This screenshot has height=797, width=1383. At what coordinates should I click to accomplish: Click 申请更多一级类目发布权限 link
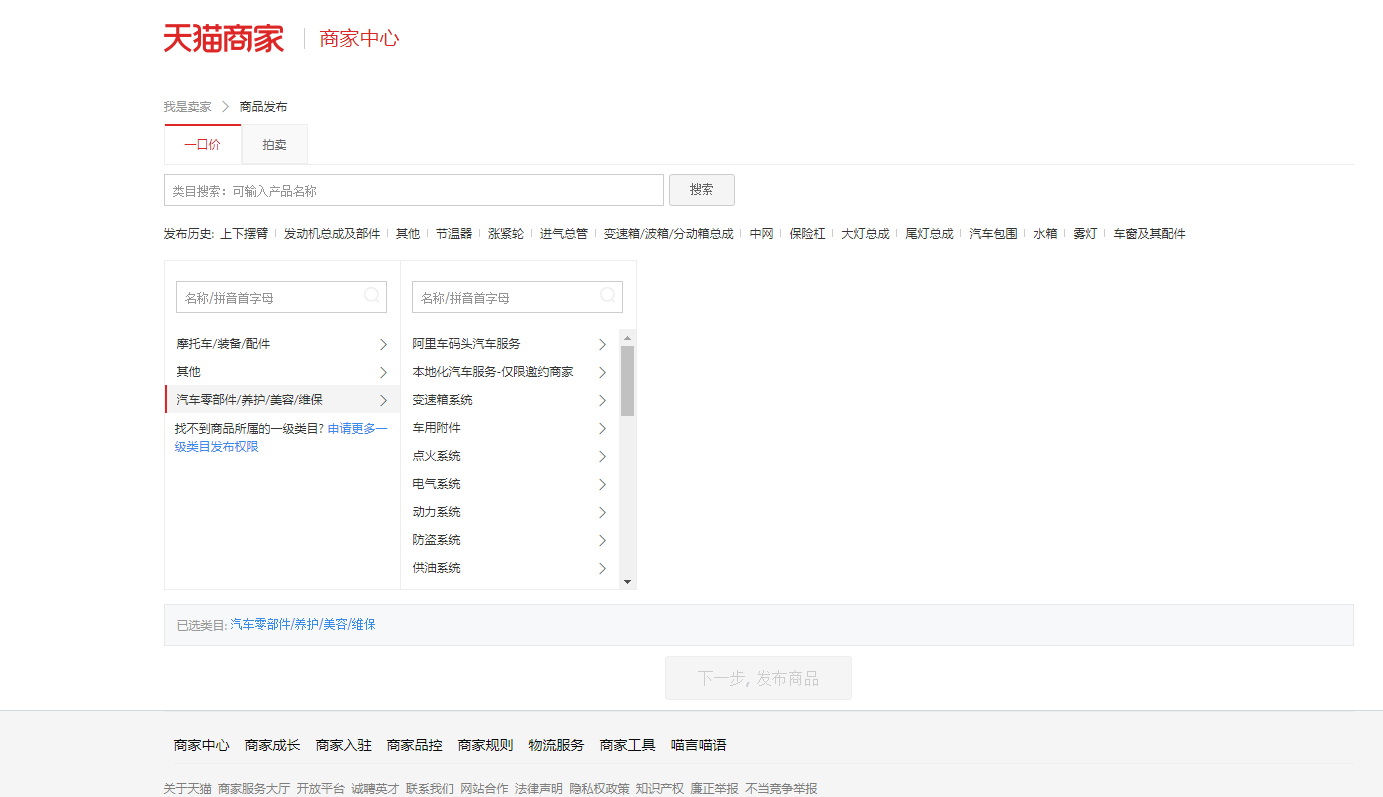coord(281,437)
